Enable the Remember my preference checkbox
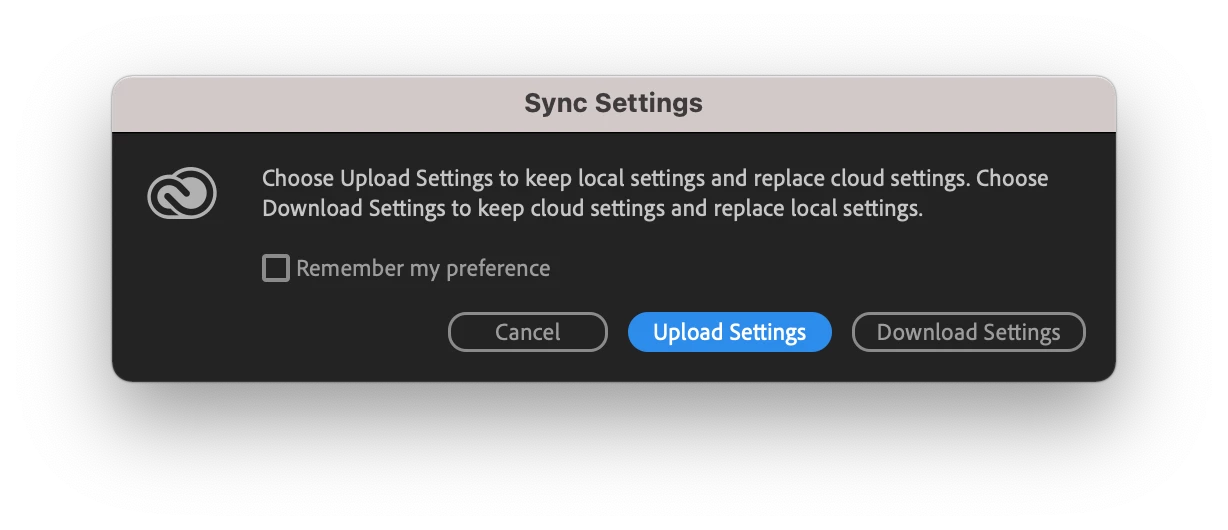The height and width of the screenshot is (530, 1228). (x=276, y=268)
